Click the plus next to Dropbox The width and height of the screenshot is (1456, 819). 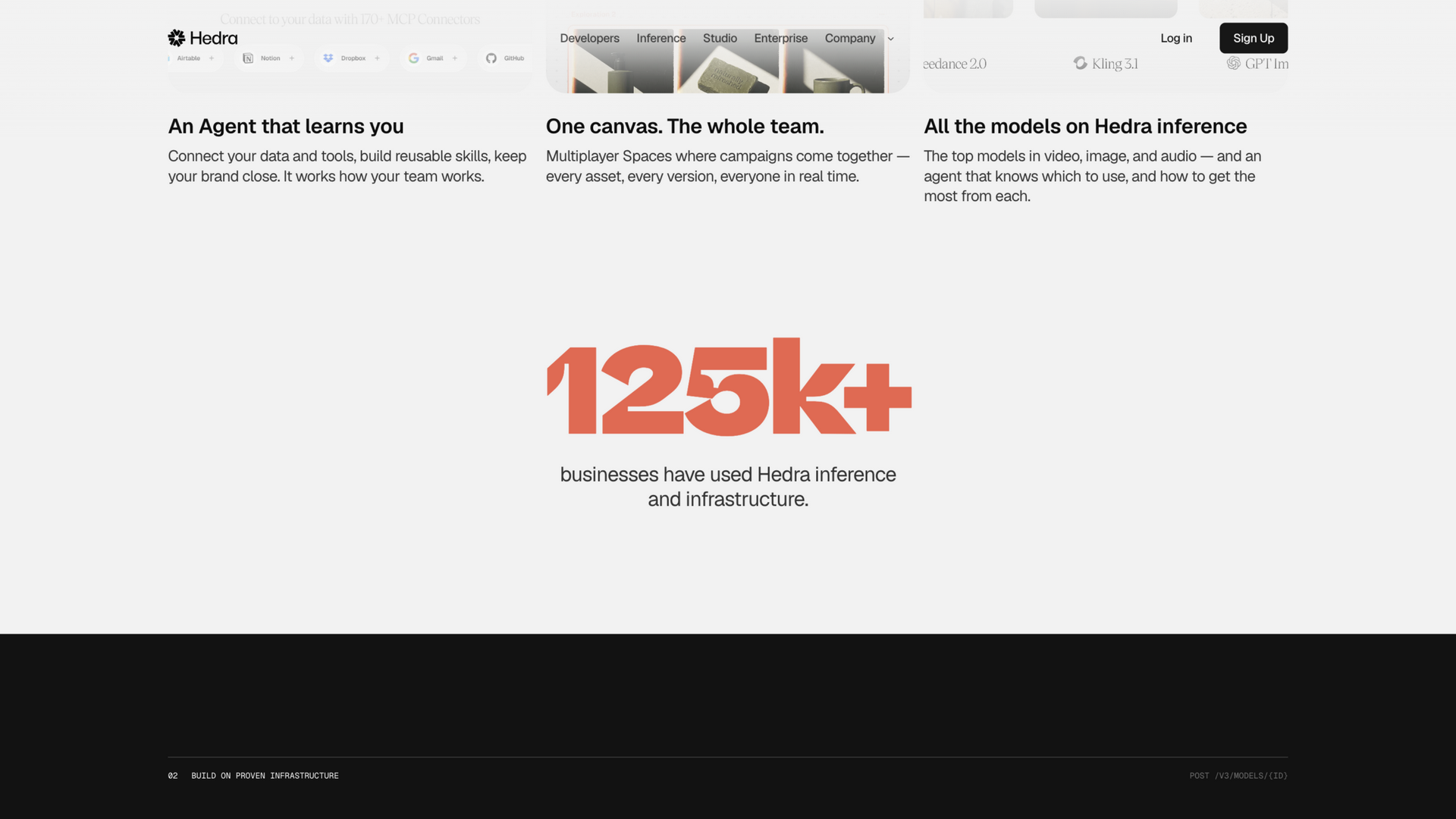click(x=377, y=58)
